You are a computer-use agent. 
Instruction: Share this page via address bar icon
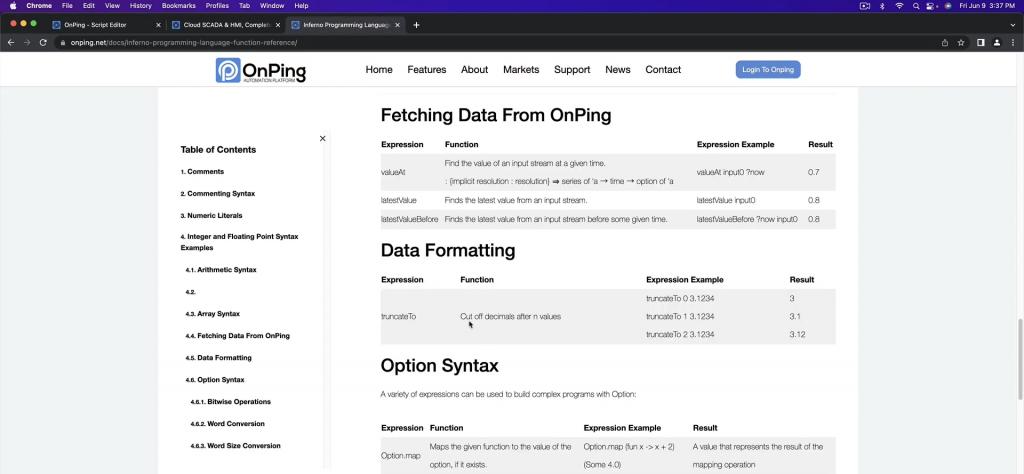945,42
